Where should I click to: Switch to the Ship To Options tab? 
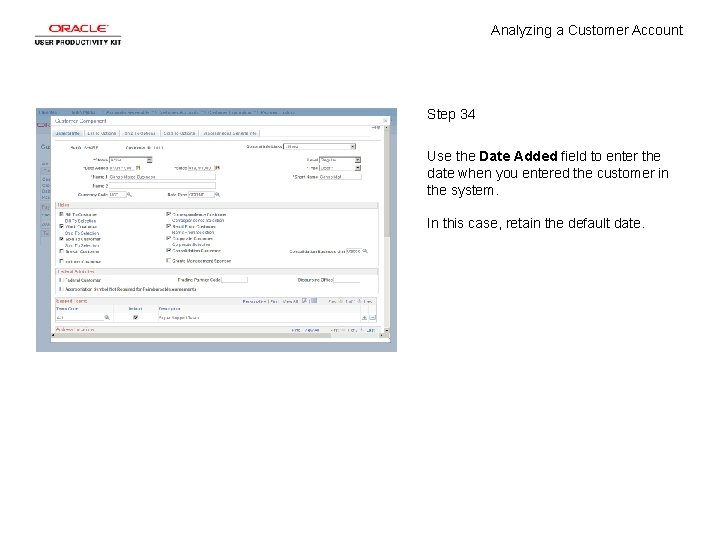pos(140,133)
